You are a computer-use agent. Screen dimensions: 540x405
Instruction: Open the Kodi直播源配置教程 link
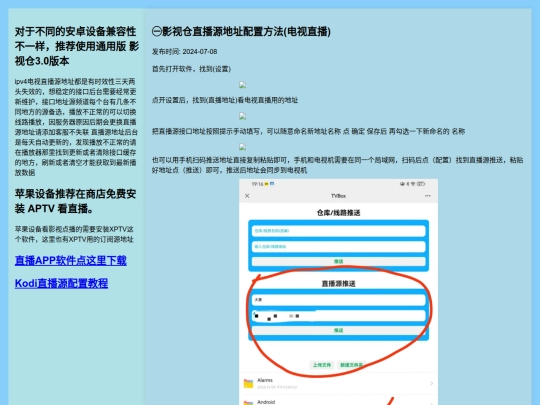tap(61, 283)
